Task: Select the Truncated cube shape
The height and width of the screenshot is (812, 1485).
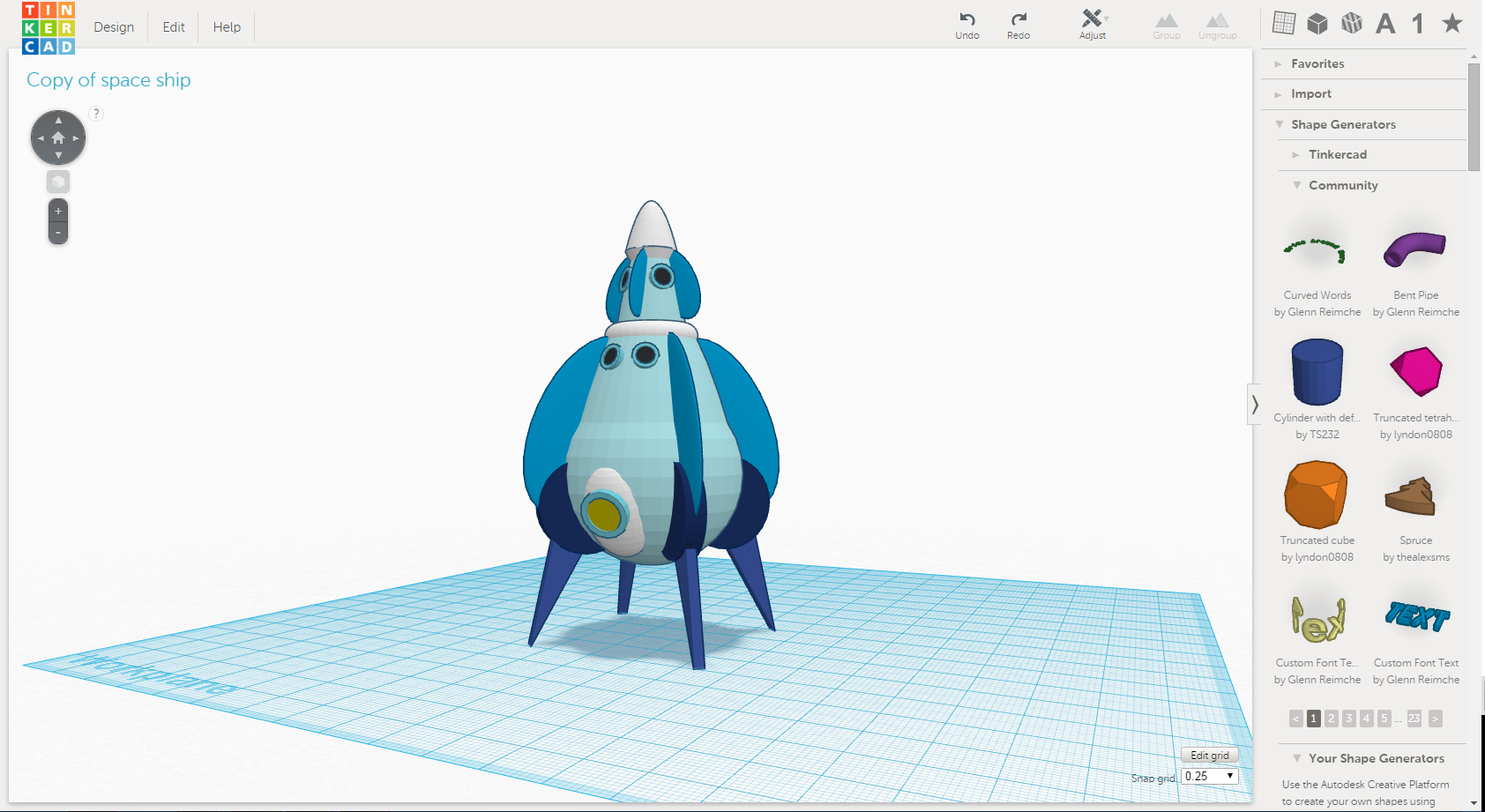Action: 1317,495
